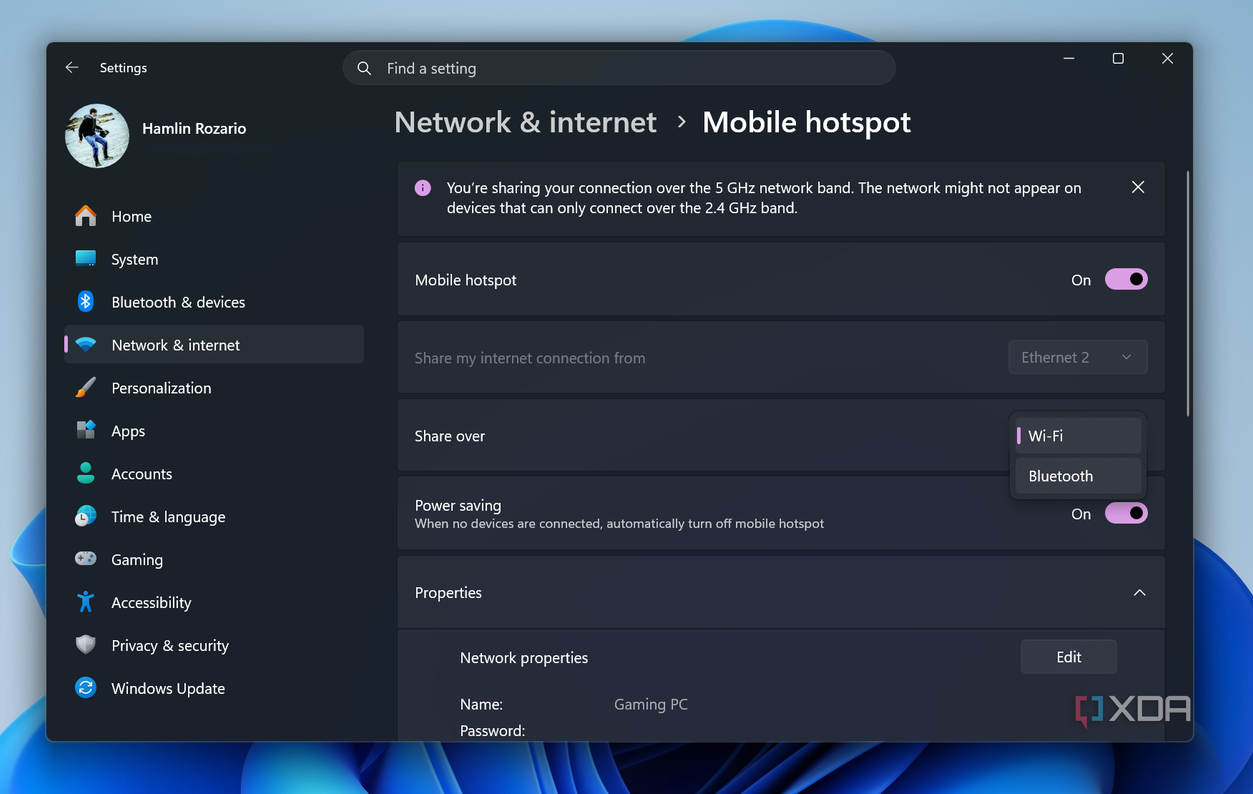Click the Power saving description text
Image resolution: width=1253 pixels, height=794 pixels.
[619, 524]
